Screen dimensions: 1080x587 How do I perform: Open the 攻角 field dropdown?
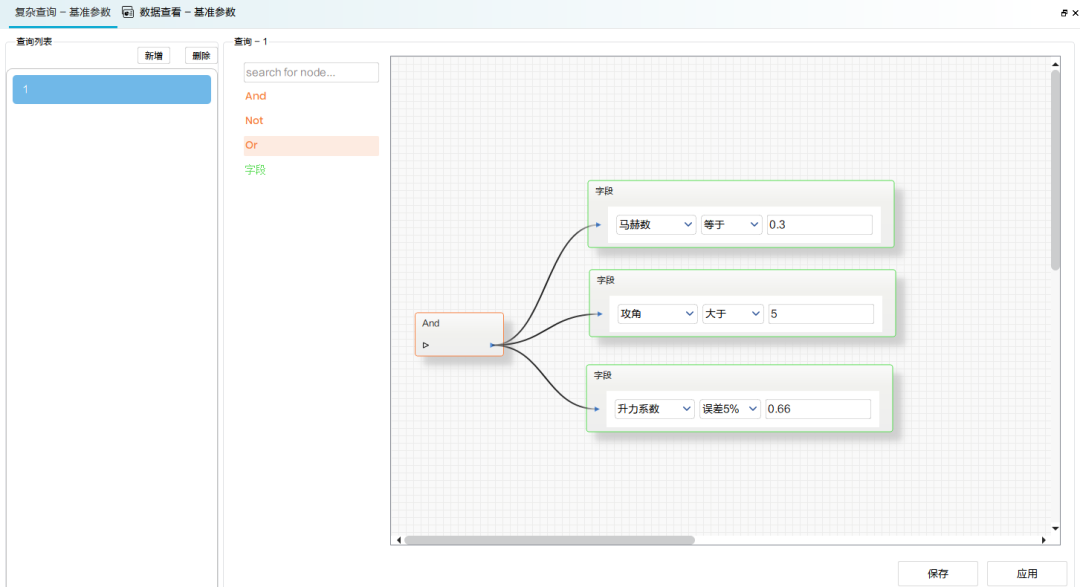(x=657, y=314)
